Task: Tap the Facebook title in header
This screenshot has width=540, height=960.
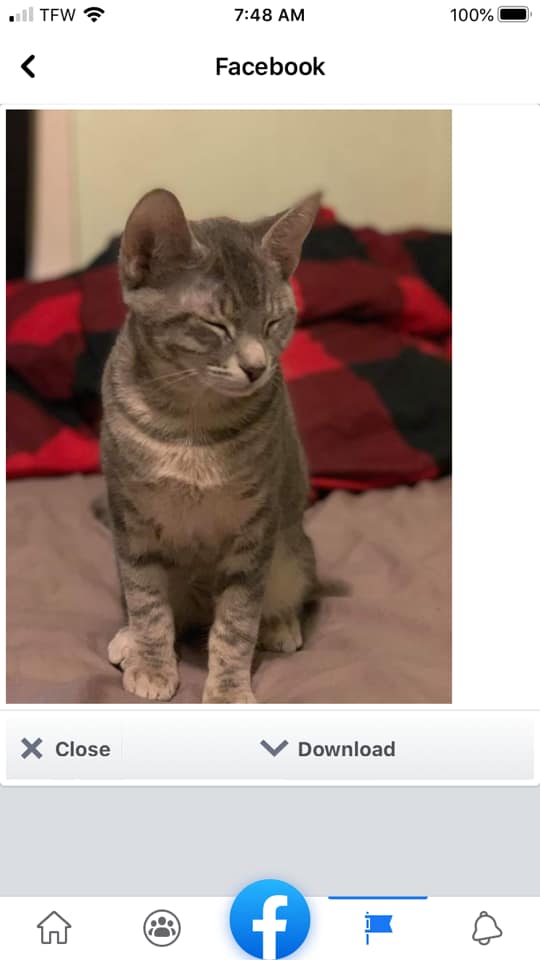Action: pos(270,67)
